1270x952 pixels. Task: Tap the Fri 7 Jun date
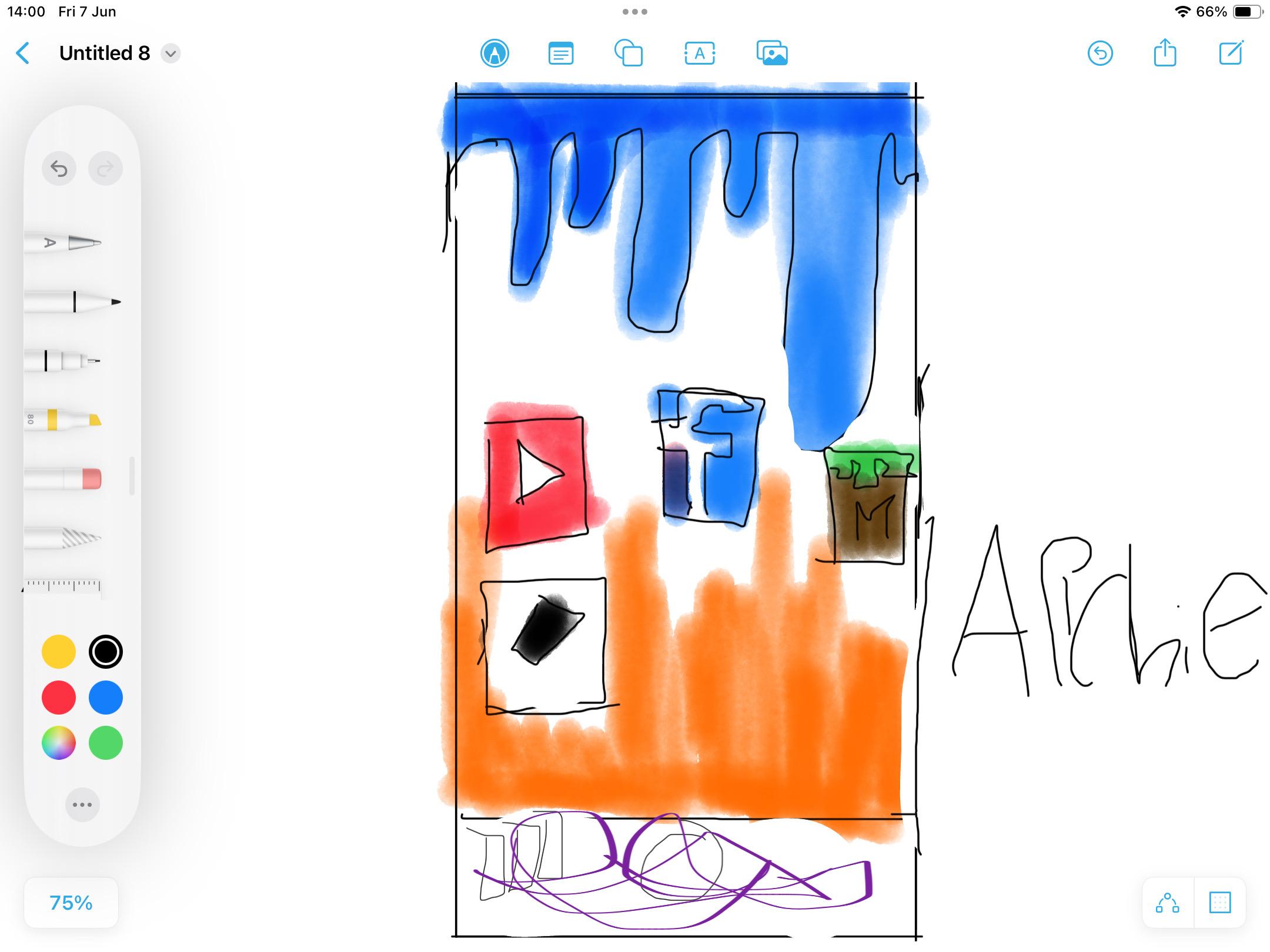tap(87, 12)
